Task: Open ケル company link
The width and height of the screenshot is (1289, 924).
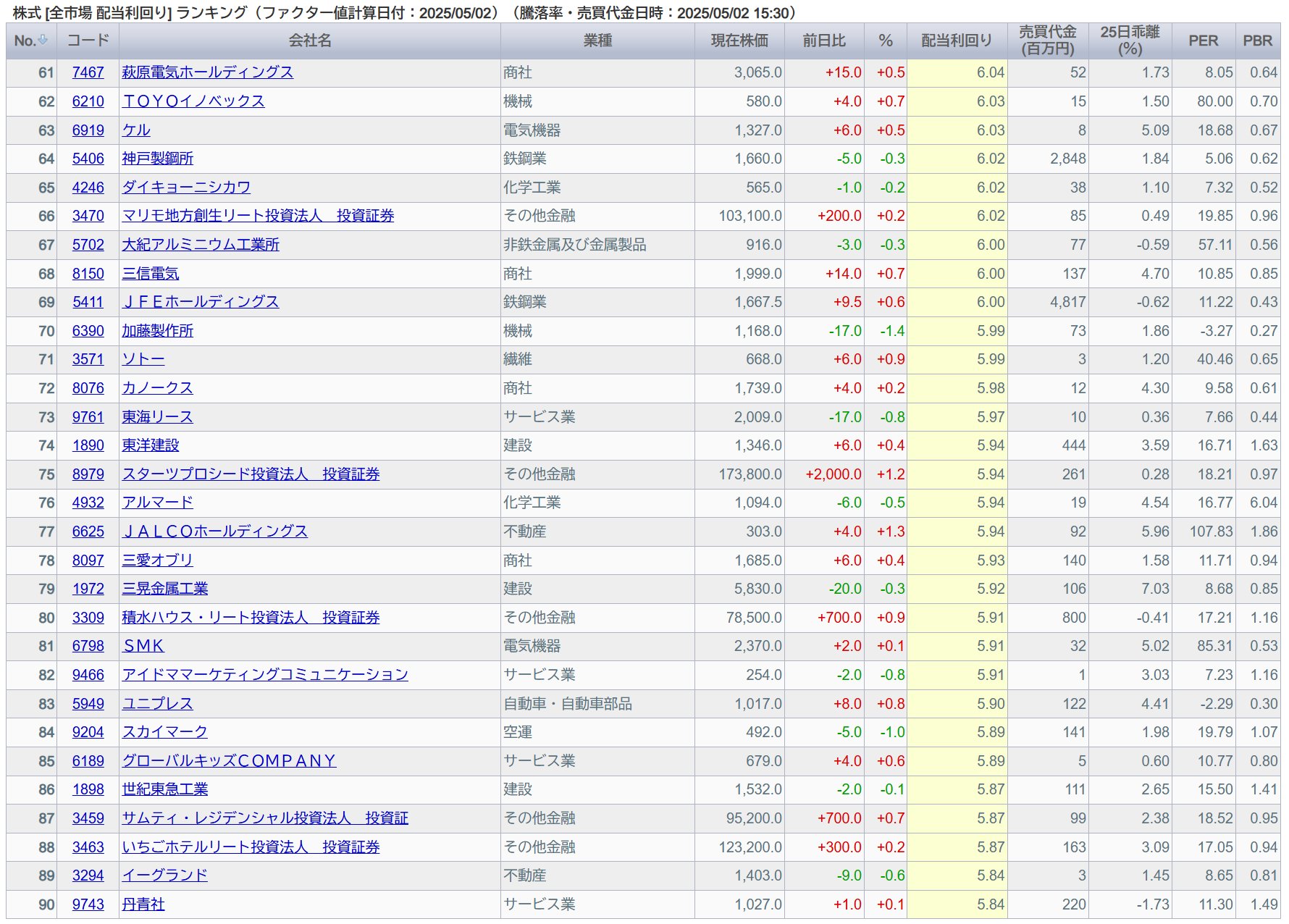Action: pos(136,130)
